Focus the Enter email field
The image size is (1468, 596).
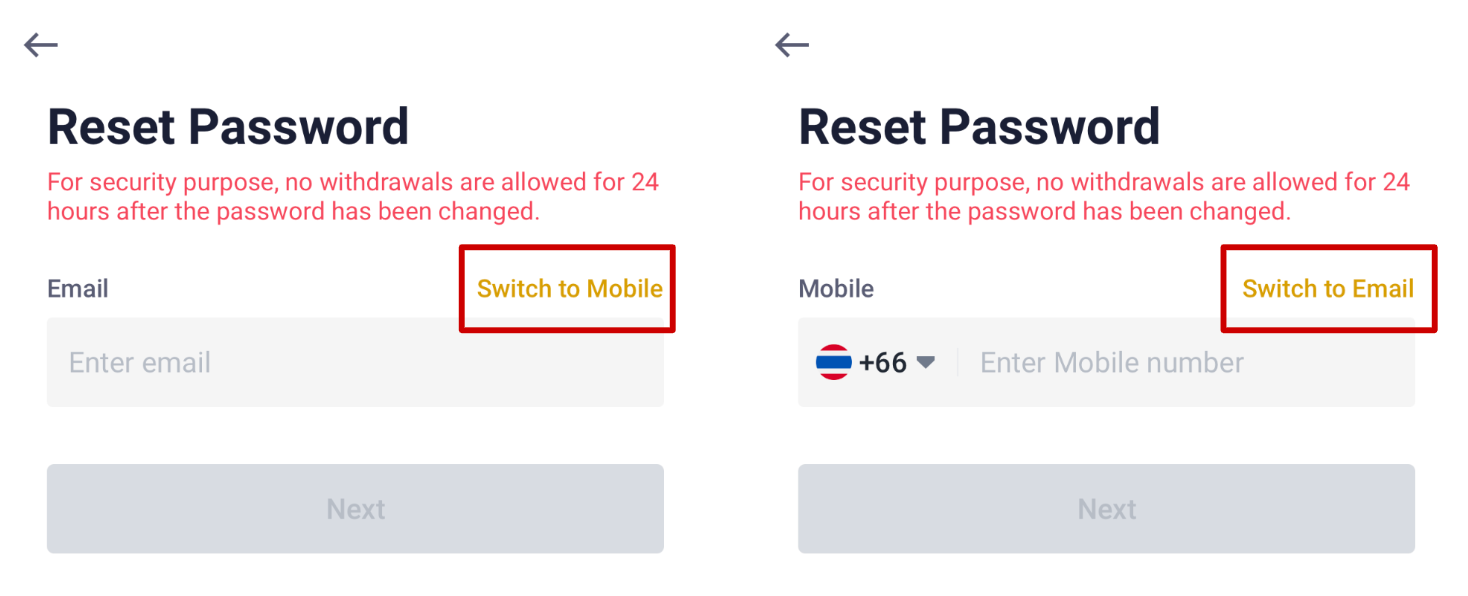pyautogui.click(x=355, y=362)
